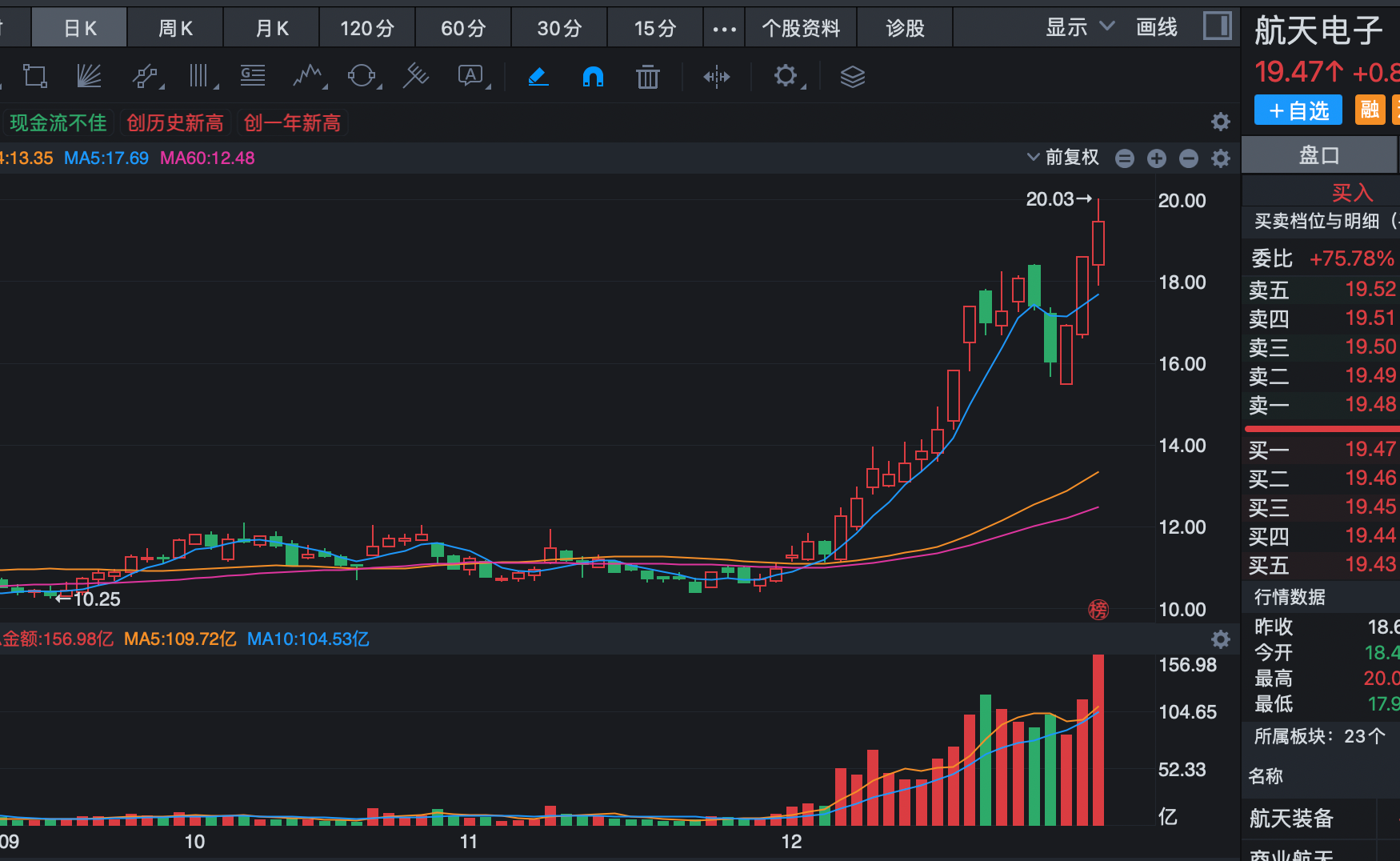The height and width of the screenshot is (861, 1400).
Task: Select the rectangle drawing tool
Action: pos(34,76)
